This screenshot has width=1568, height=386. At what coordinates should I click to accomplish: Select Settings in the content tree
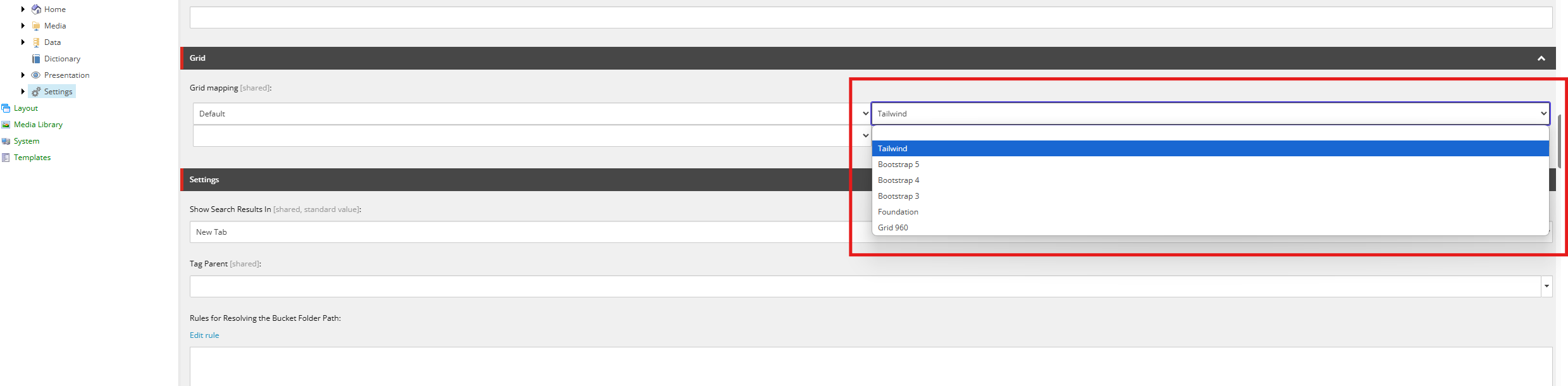coord(58,92)
